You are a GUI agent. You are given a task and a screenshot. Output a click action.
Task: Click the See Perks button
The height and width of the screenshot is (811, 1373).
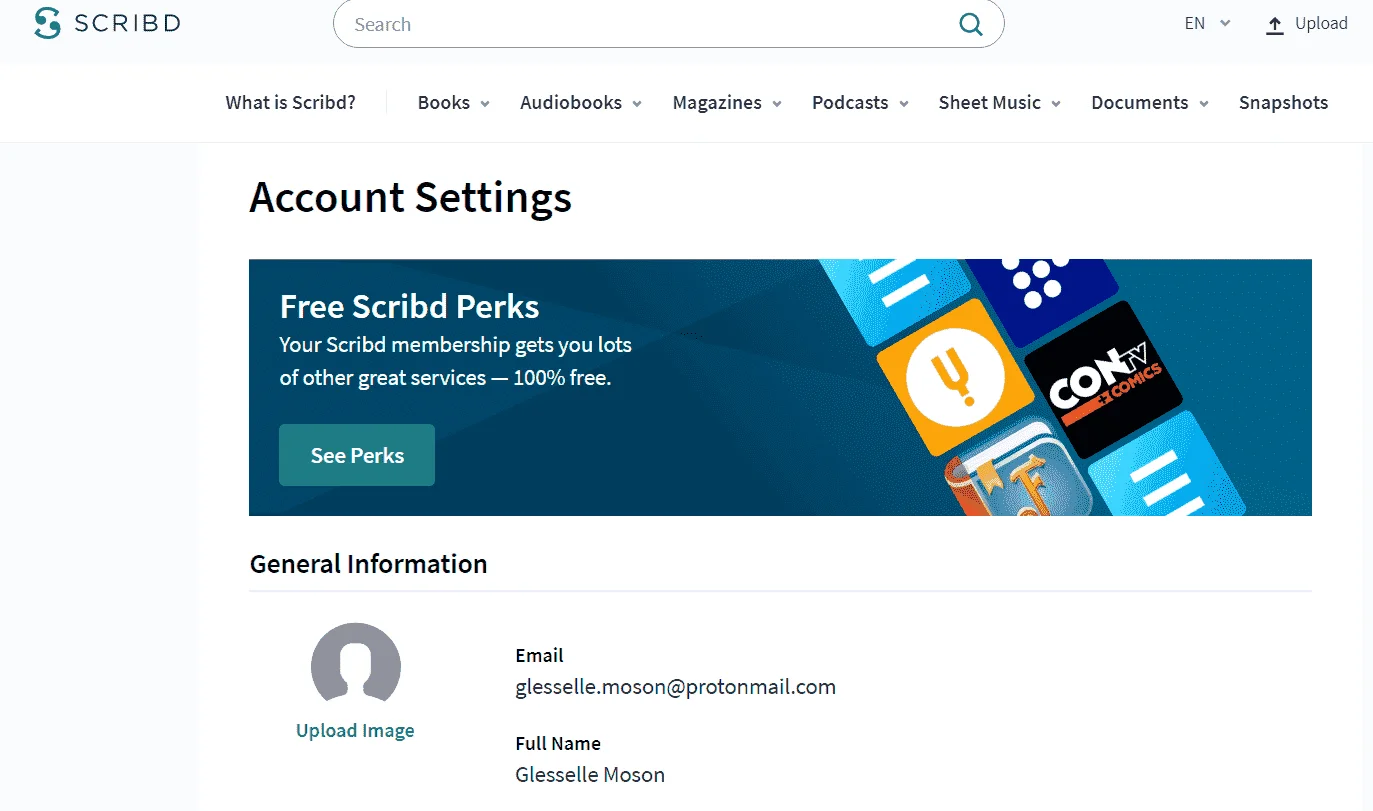click(357, 455)
